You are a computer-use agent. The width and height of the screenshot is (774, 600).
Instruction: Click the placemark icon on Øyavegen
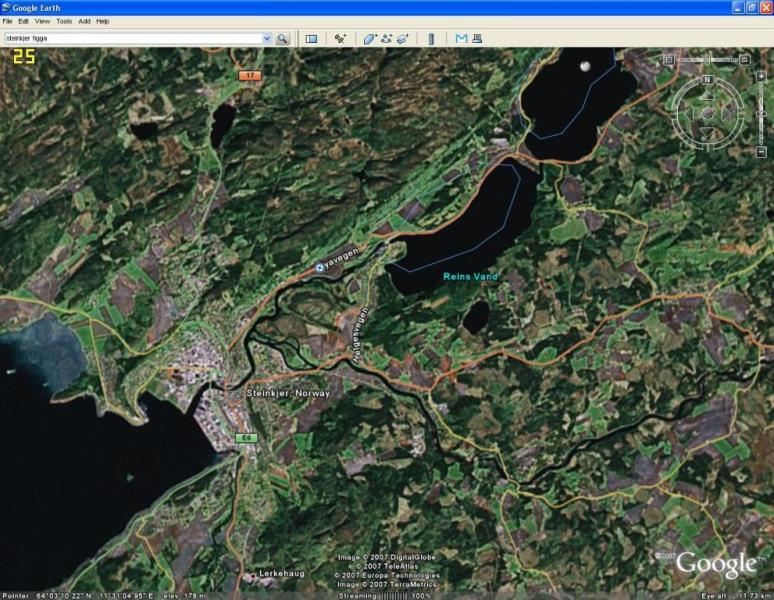pos(319,267)
